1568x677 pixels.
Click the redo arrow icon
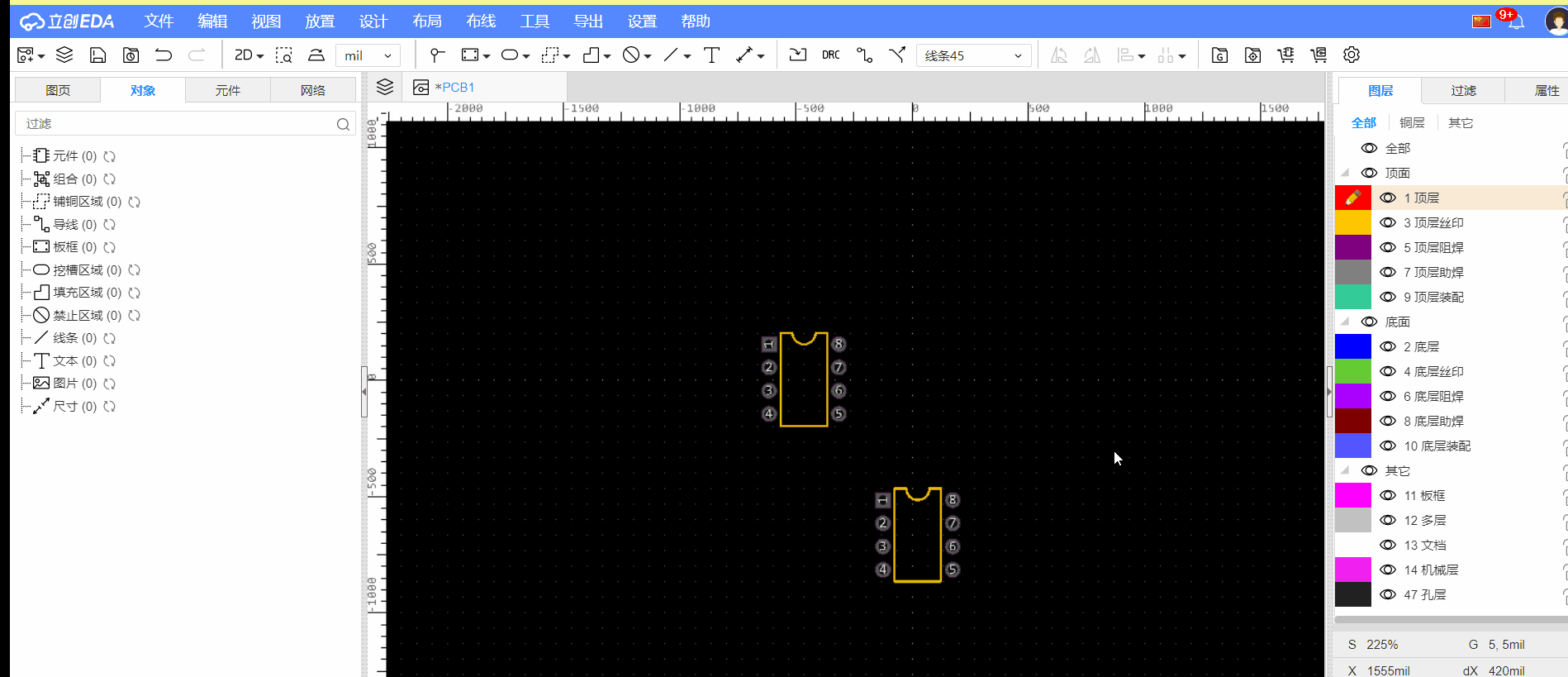point(197,55)
